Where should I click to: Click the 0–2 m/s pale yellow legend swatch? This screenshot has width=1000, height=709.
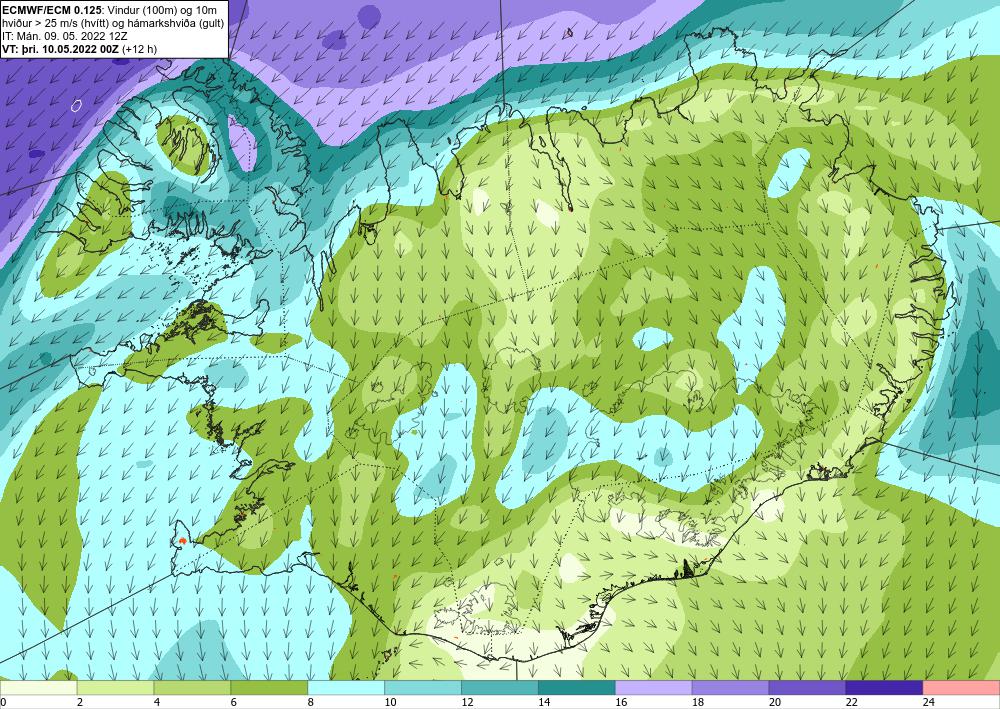tap(38, 688)
